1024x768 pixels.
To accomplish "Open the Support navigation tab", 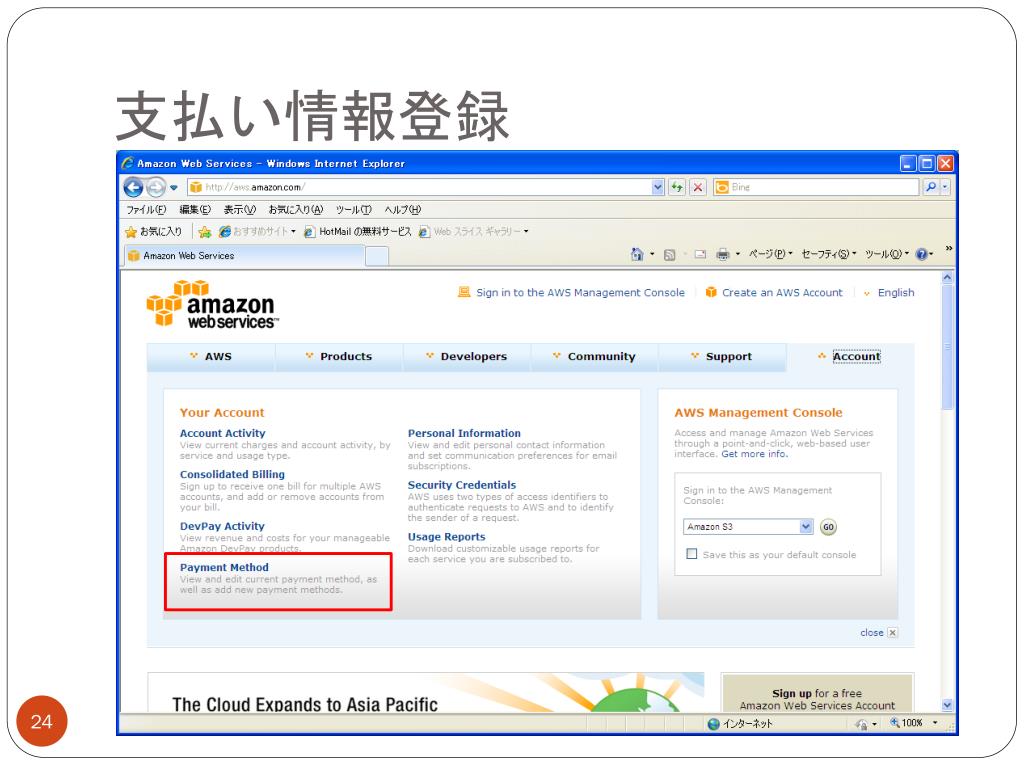I will click(722, 357).
